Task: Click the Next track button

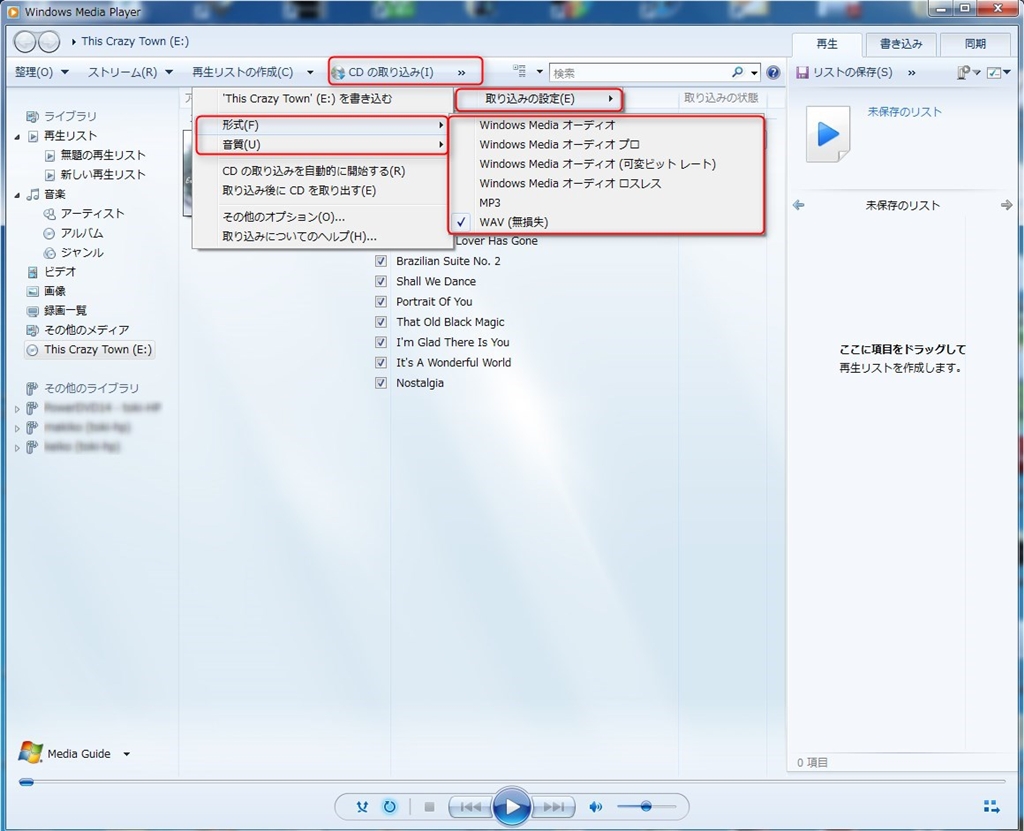Action: (553, 807)
